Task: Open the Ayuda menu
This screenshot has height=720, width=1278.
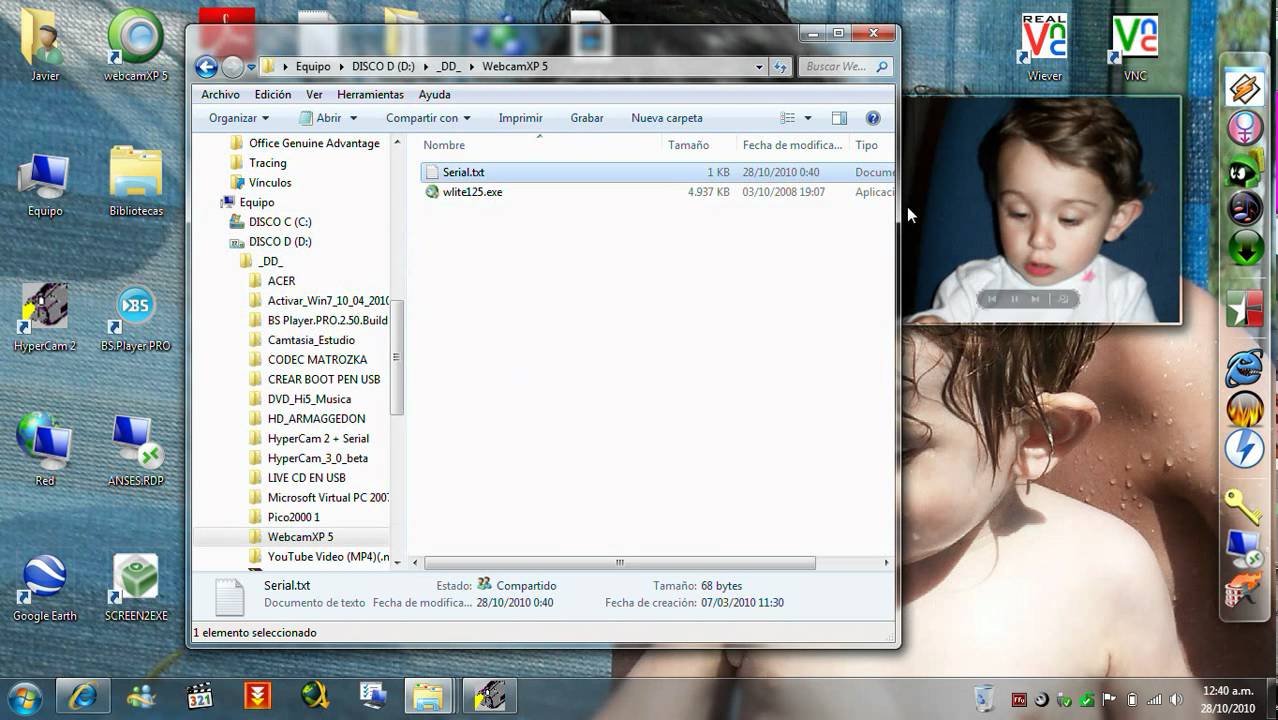Action: (434, 94)
